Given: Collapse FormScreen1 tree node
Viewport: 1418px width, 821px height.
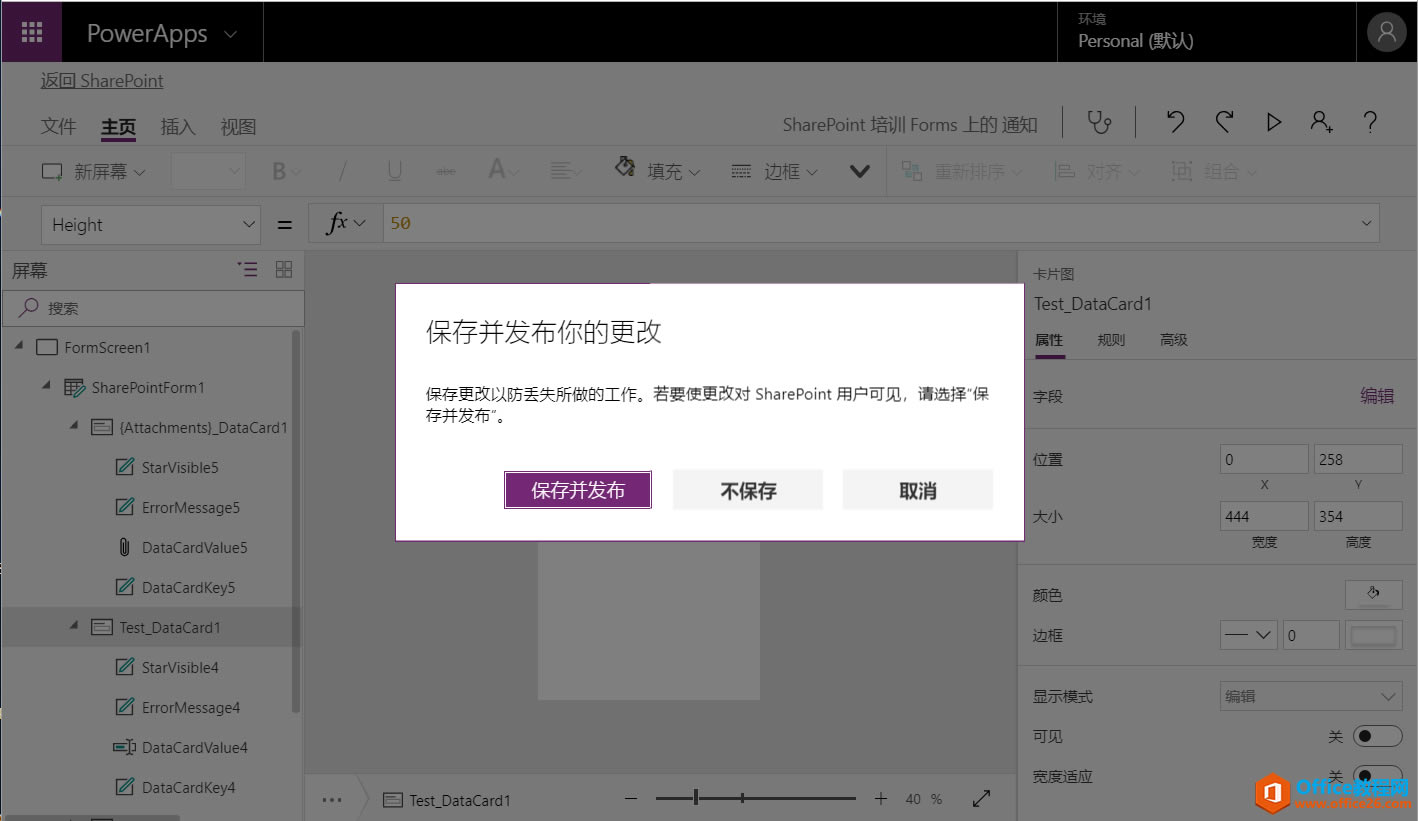Looking at the screenshot, I should click(x=19, y=346).
